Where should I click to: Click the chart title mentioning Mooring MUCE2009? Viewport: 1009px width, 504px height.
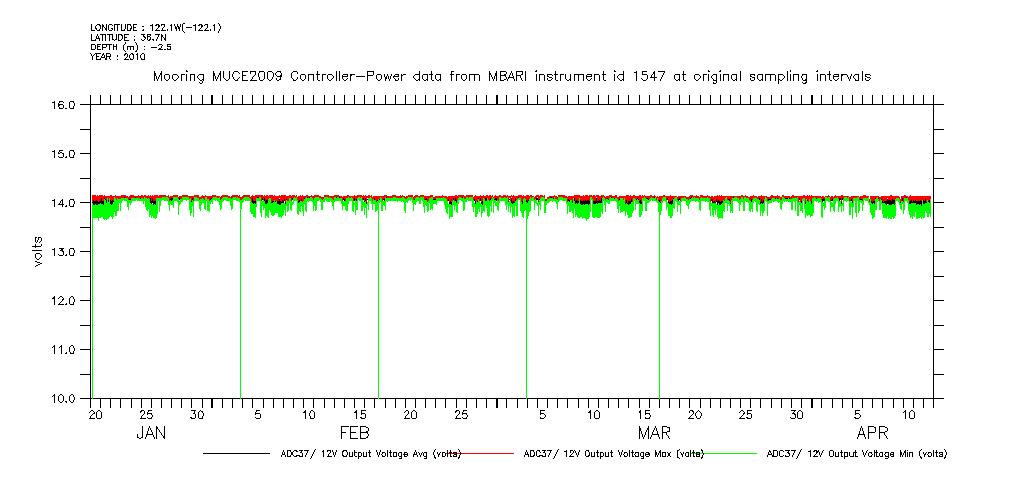click(x=511, y=76)
